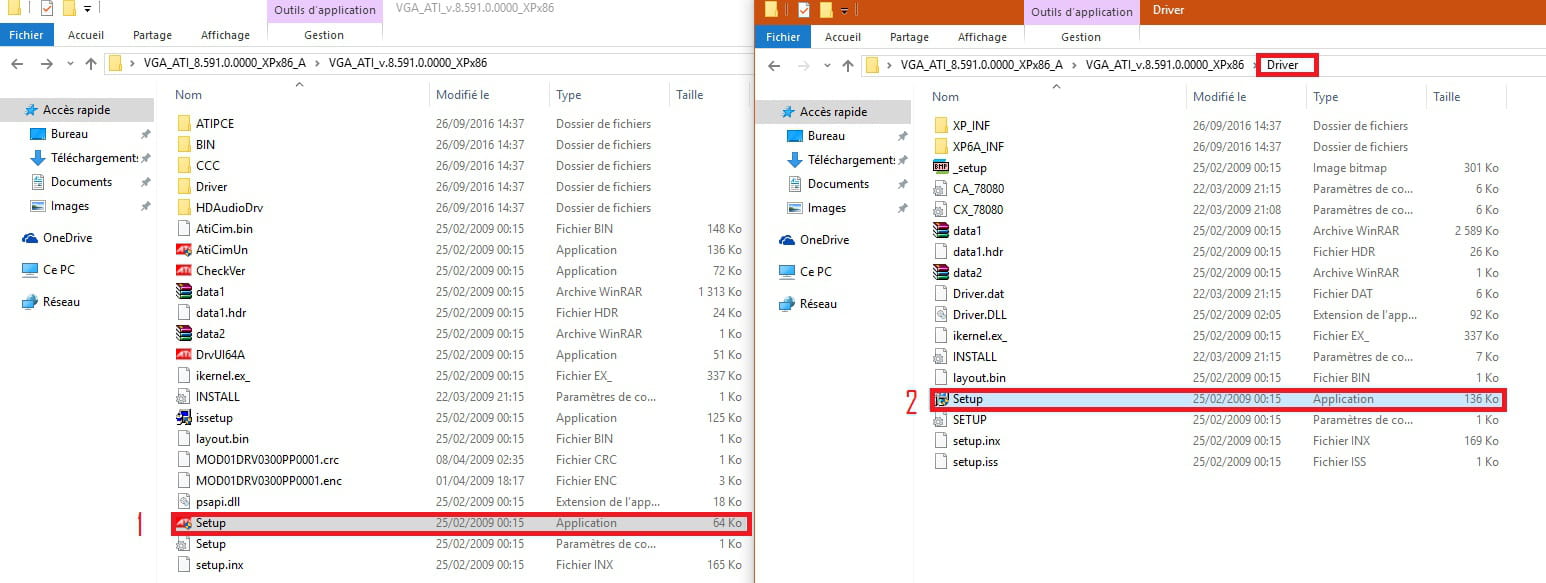Click the Téléchargements arrow icon in Driver window sidebar
Image resolution: width=1546 pixels, height=583 pixels.
coord(795,160)
